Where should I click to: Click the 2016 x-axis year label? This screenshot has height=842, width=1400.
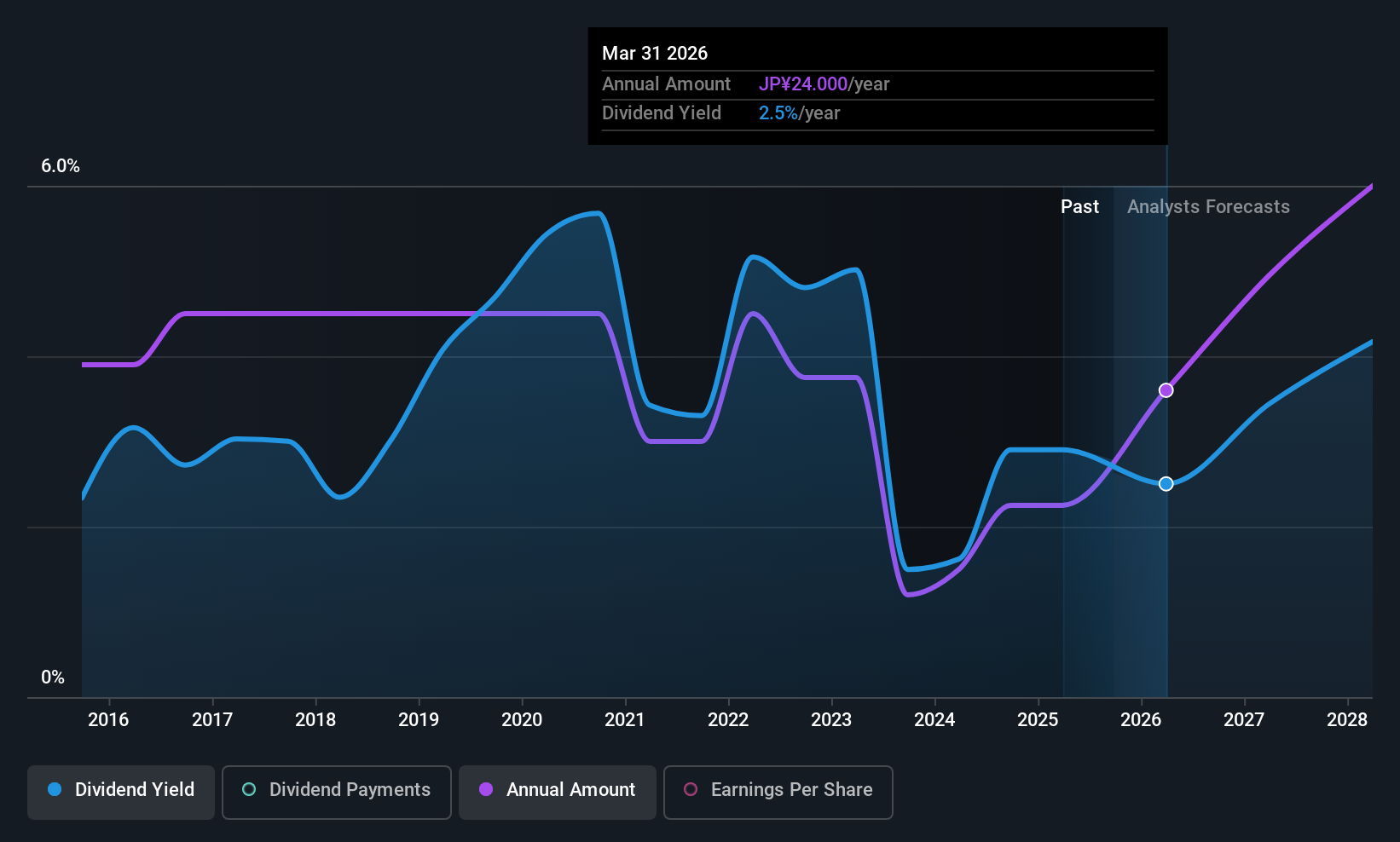click(x=108, y=720)
